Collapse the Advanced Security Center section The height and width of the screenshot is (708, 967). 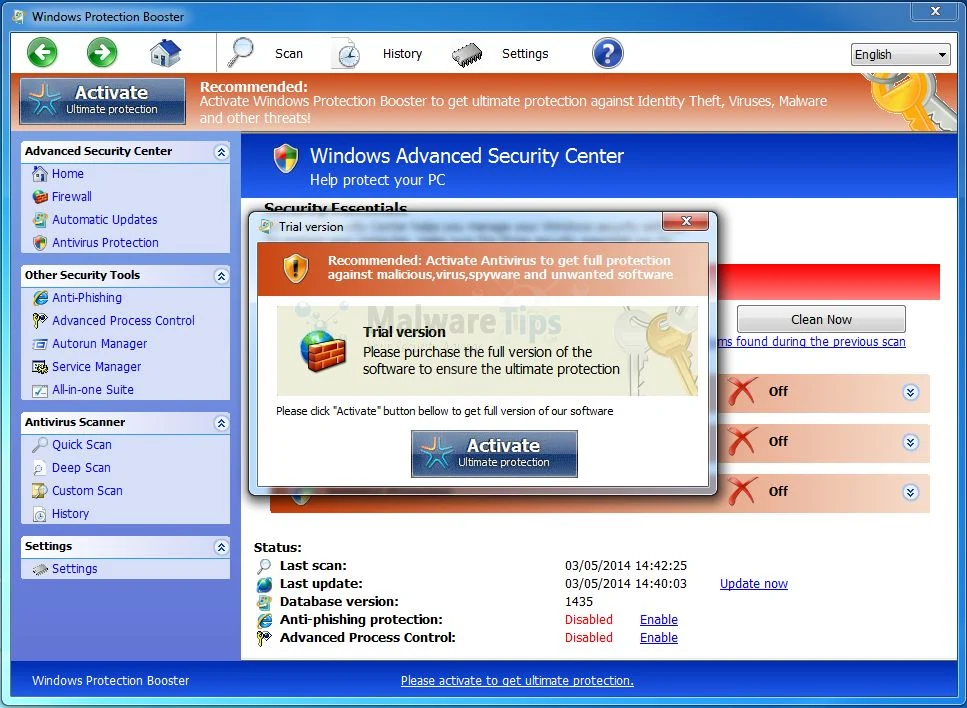point(221,152)
